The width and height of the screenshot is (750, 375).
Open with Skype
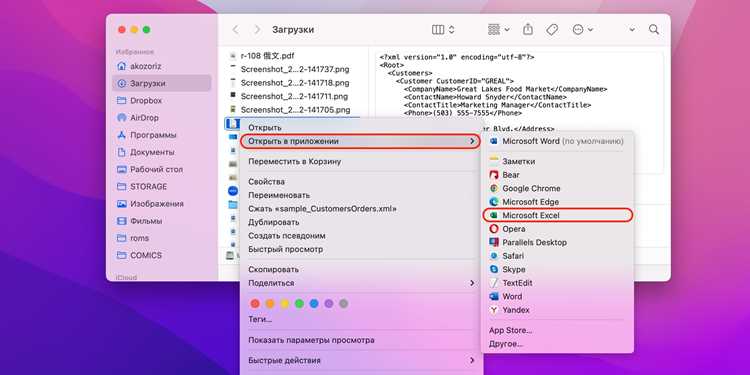tap(557, 270)
